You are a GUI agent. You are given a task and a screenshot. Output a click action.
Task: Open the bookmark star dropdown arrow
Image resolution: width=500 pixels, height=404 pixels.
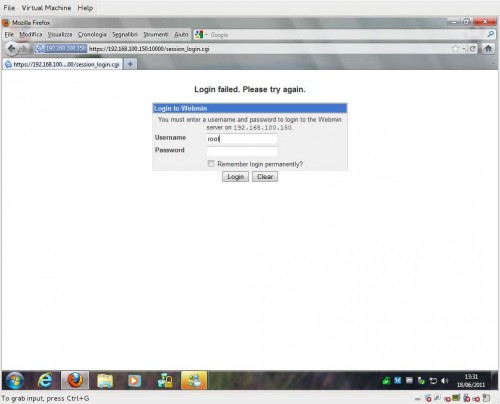(464, 49)
